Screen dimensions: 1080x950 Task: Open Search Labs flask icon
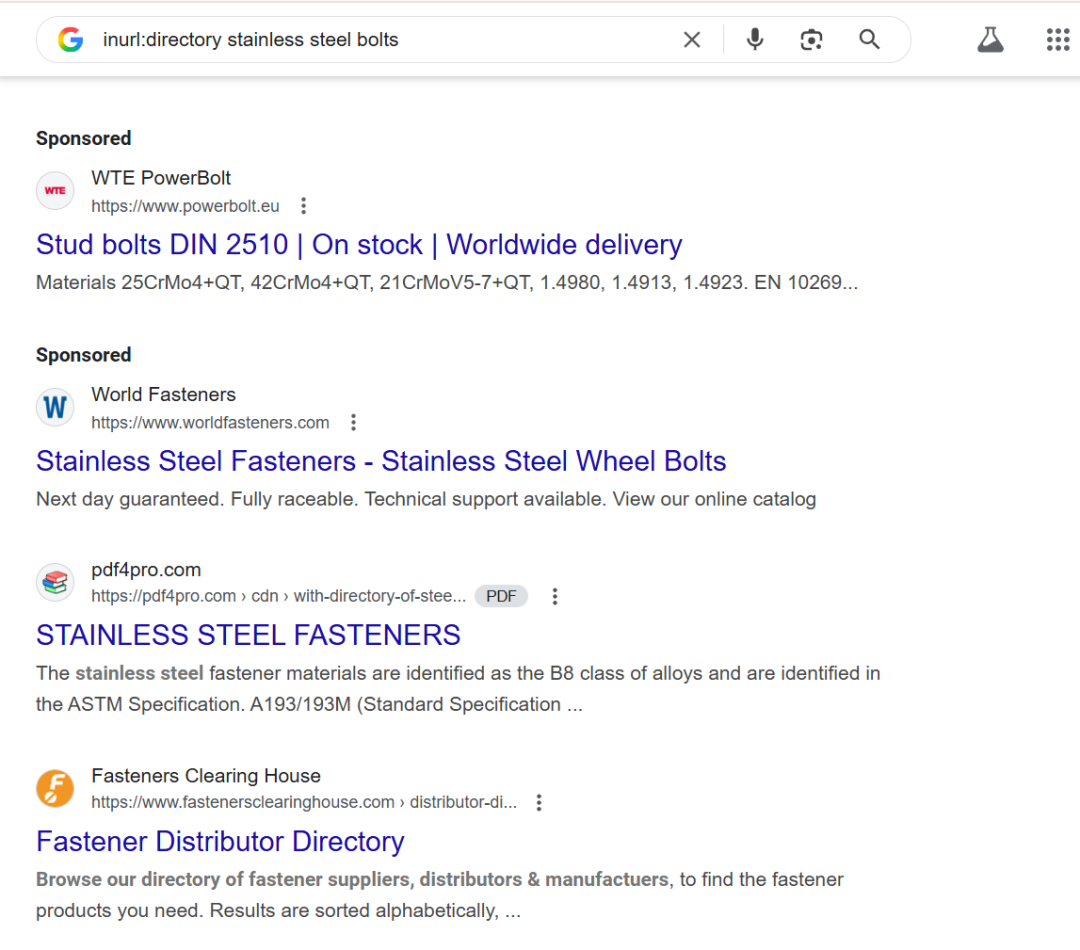click(x=990, y=40)
